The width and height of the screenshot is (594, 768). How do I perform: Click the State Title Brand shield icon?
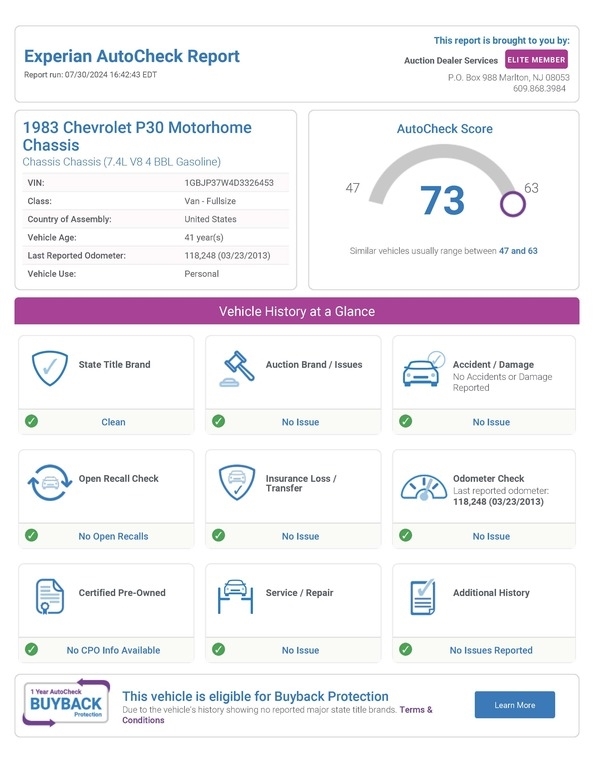49,368
